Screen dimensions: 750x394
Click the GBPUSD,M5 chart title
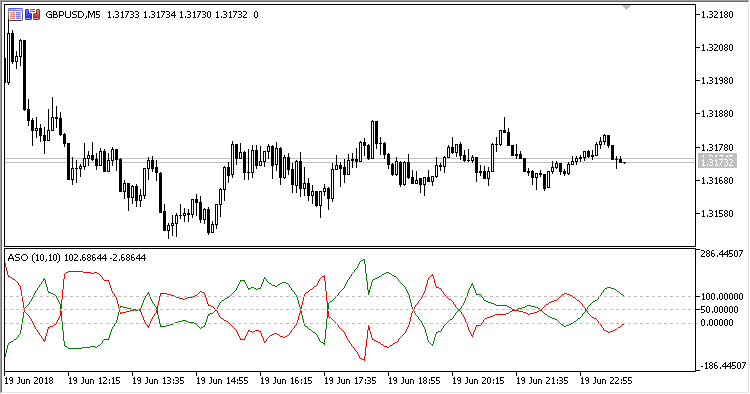coord(73,15)
